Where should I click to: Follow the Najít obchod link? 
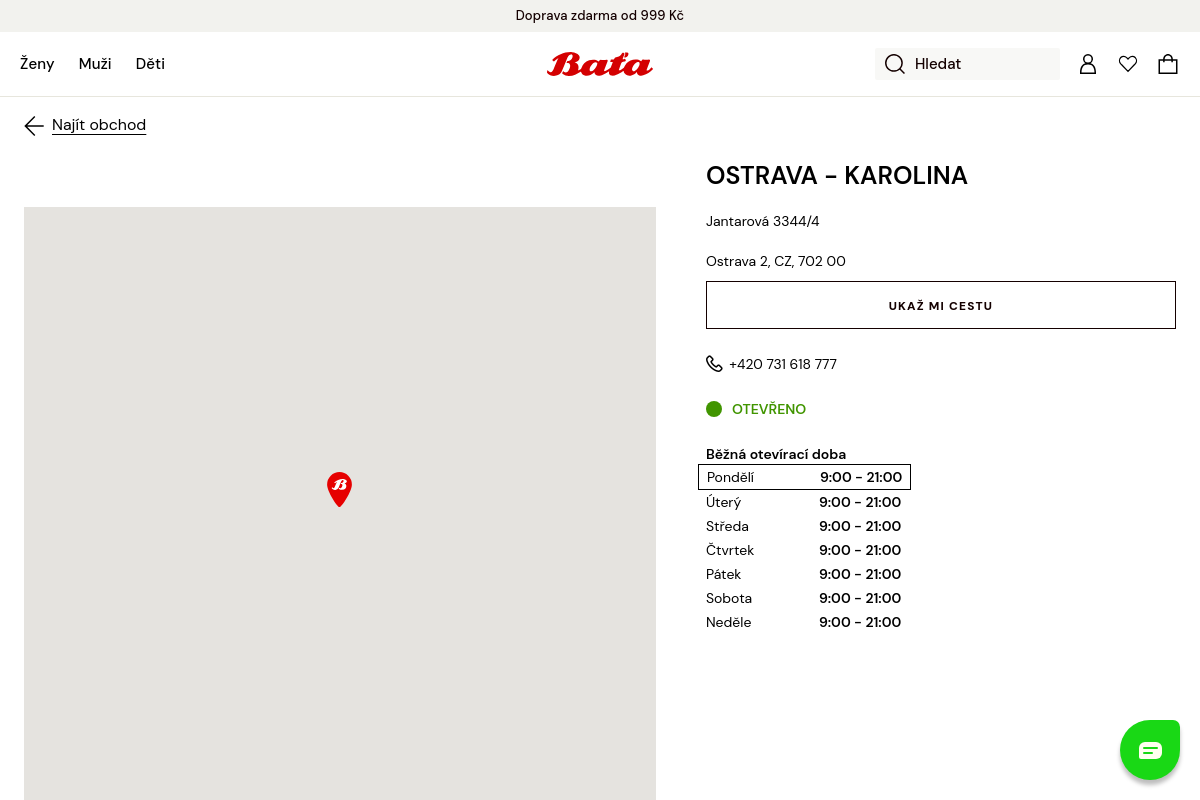[99, 125]
